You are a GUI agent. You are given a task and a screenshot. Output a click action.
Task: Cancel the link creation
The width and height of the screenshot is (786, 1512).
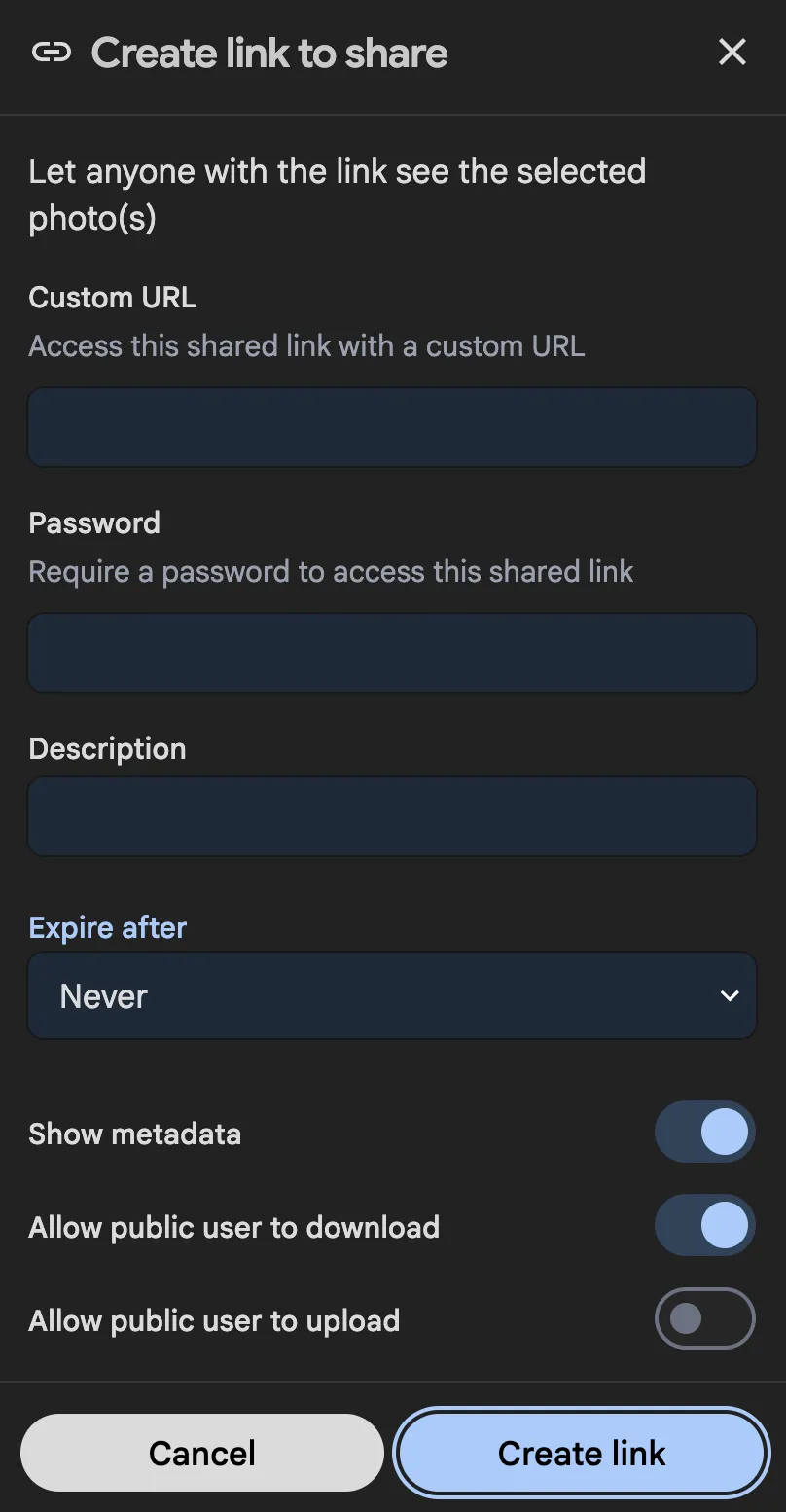coord(201,1452)
